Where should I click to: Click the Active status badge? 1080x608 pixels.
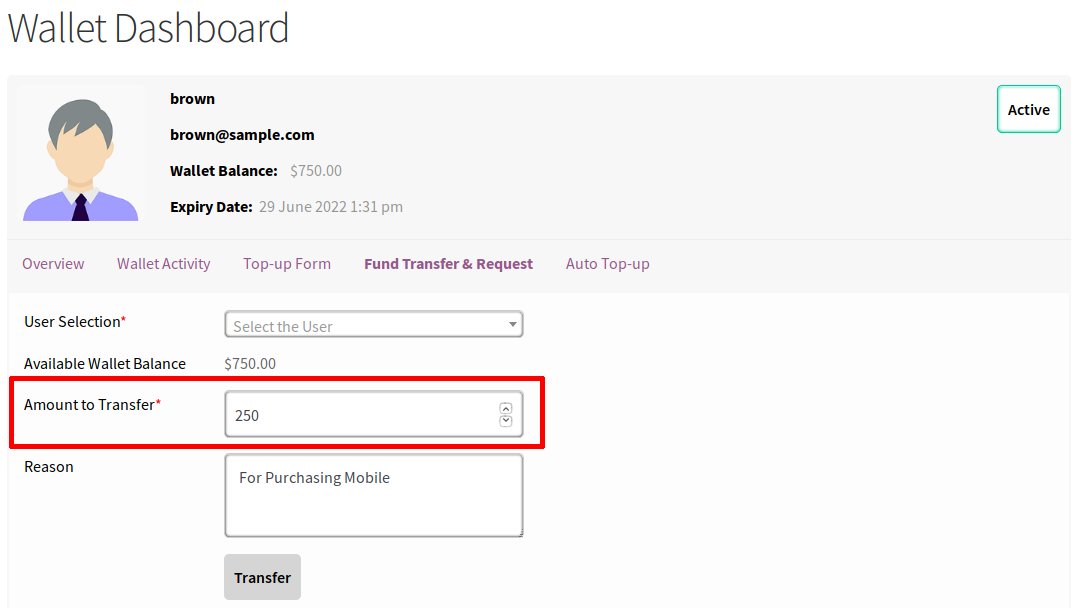pos(1028,110)
